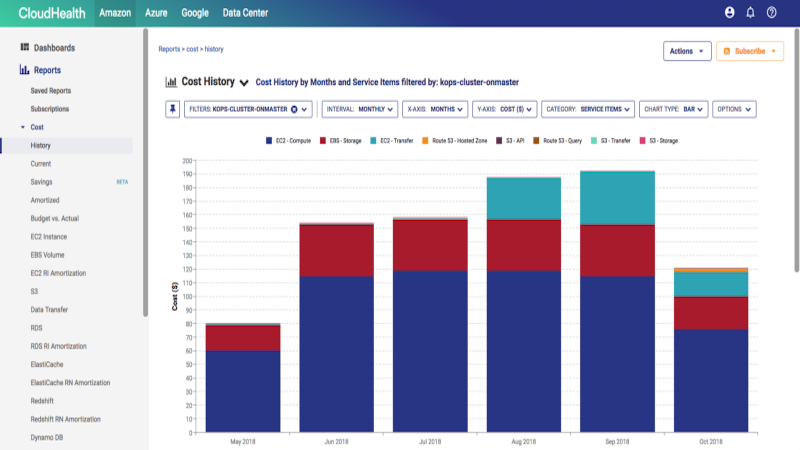This screenshot has width=800, height=450.
Task: Open the help question mark icon
Action: click(771, 12)
